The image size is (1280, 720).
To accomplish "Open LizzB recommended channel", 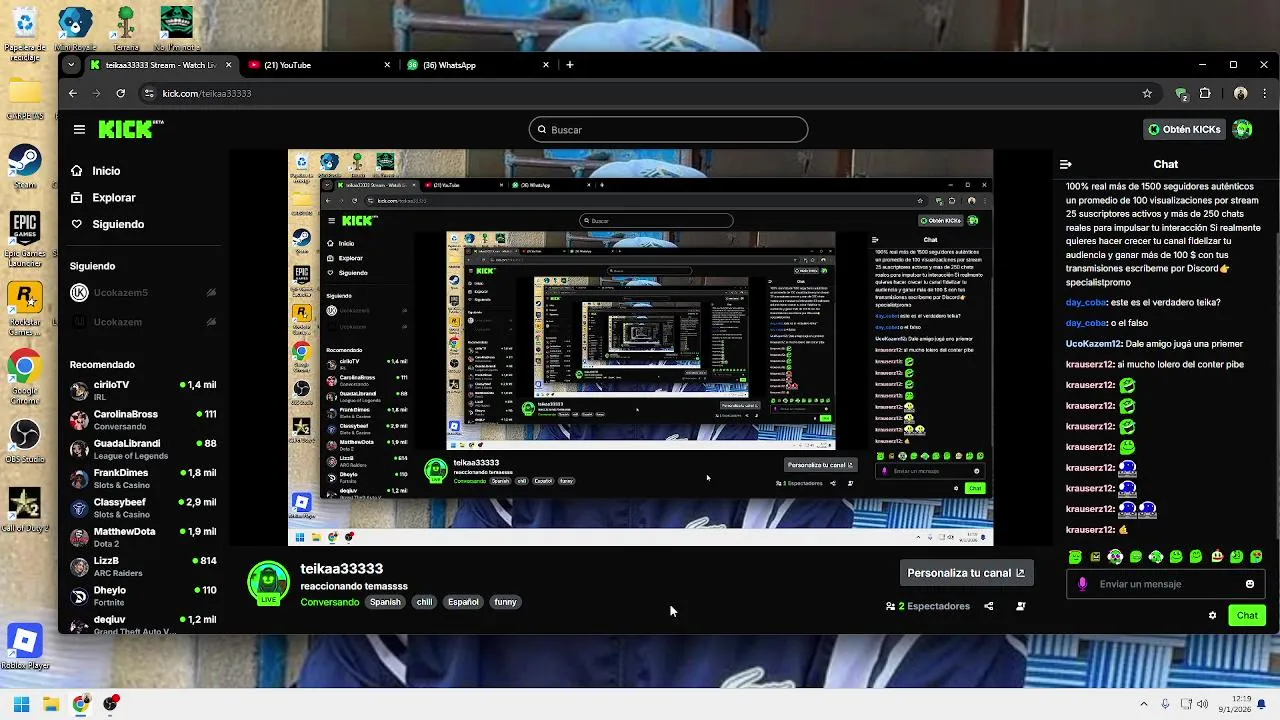I will coord(143,566).
